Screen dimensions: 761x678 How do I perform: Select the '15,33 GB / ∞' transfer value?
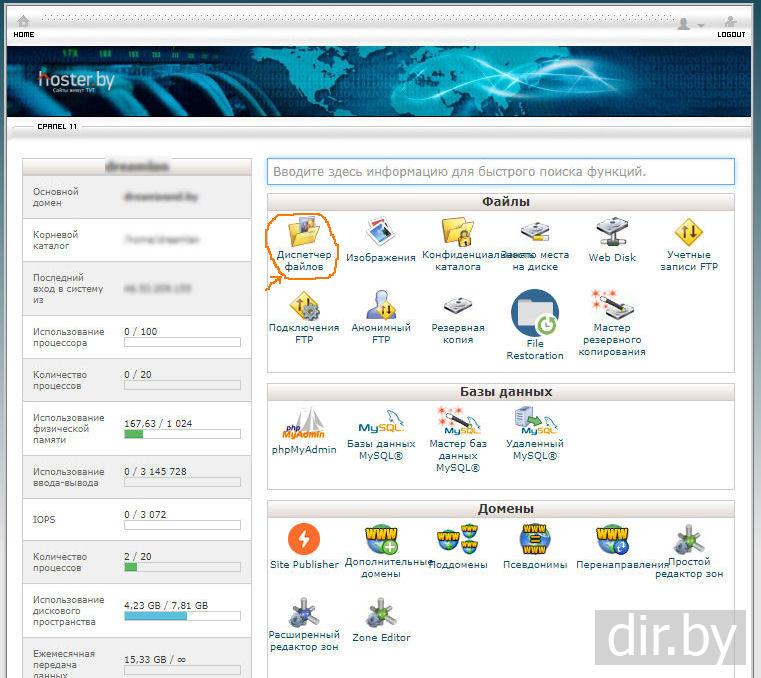pos(155,659)
